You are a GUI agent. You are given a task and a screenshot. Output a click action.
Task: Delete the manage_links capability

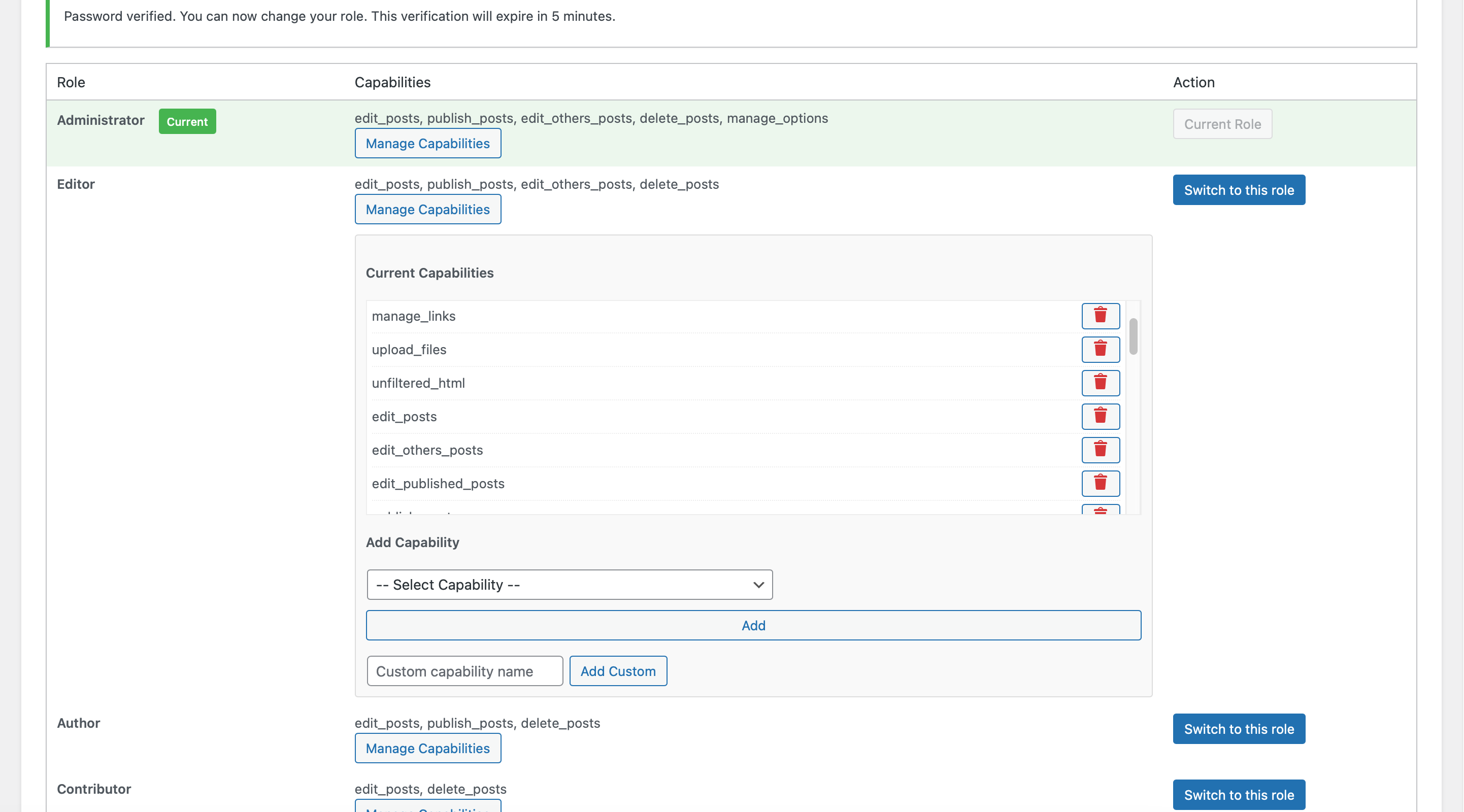click(1100, 316)
